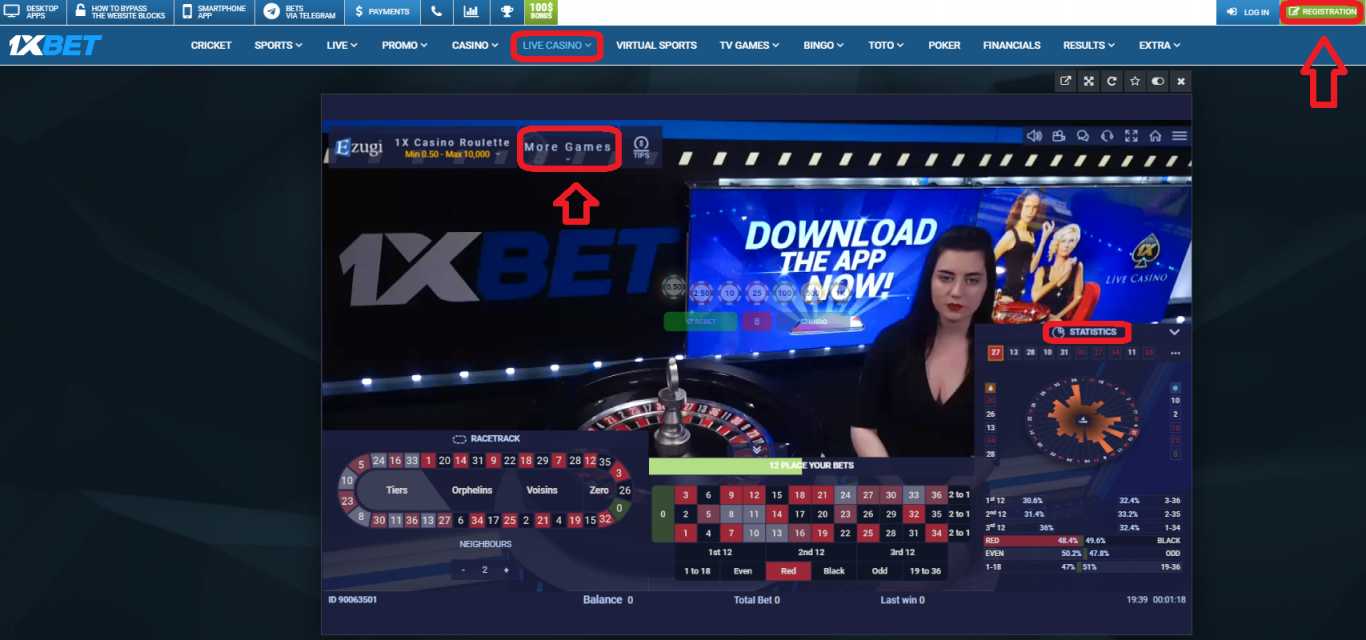Increase neighbours count with plus

point(506,570)
